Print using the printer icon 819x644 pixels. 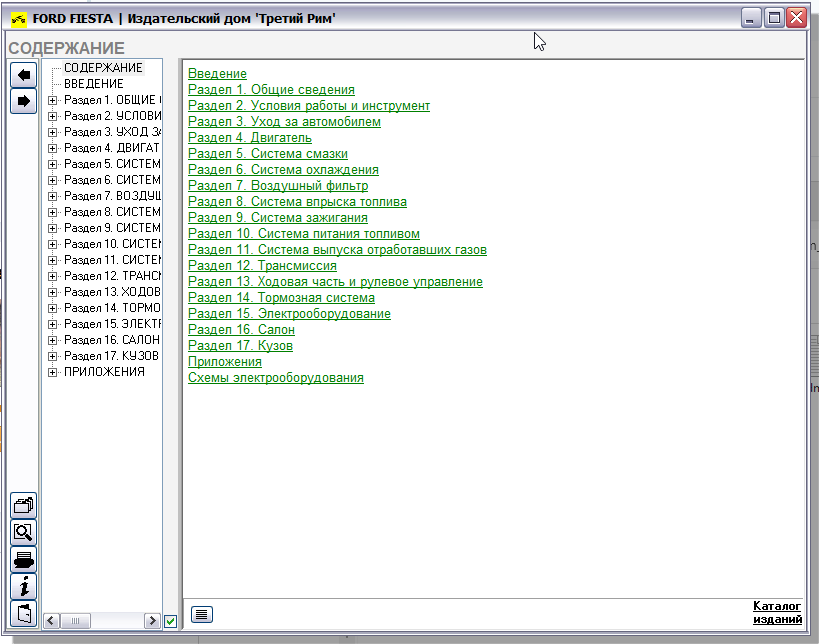pos(24,559)
